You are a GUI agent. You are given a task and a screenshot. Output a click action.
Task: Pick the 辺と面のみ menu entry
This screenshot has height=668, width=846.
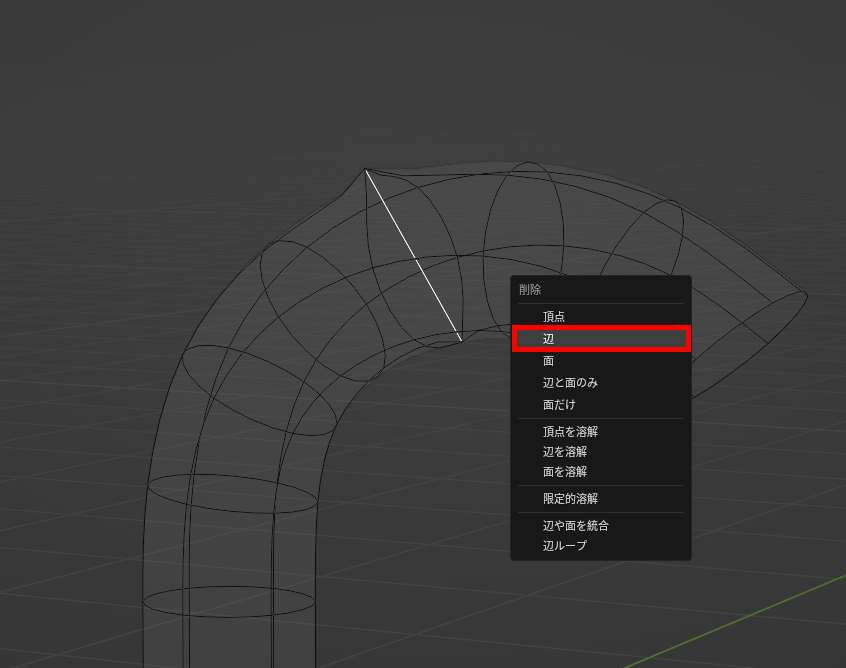570,383
